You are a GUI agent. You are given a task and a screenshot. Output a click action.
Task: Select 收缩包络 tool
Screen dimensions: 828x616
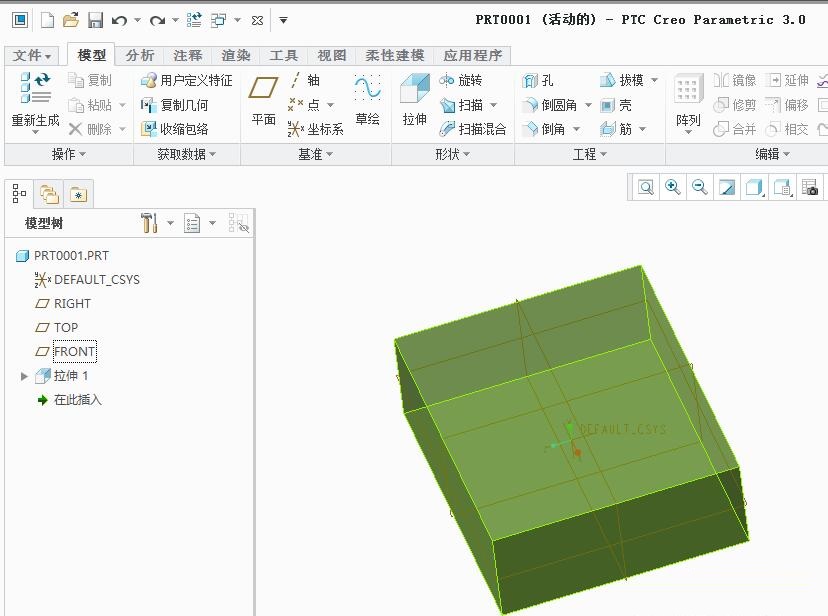click(174, 129)
